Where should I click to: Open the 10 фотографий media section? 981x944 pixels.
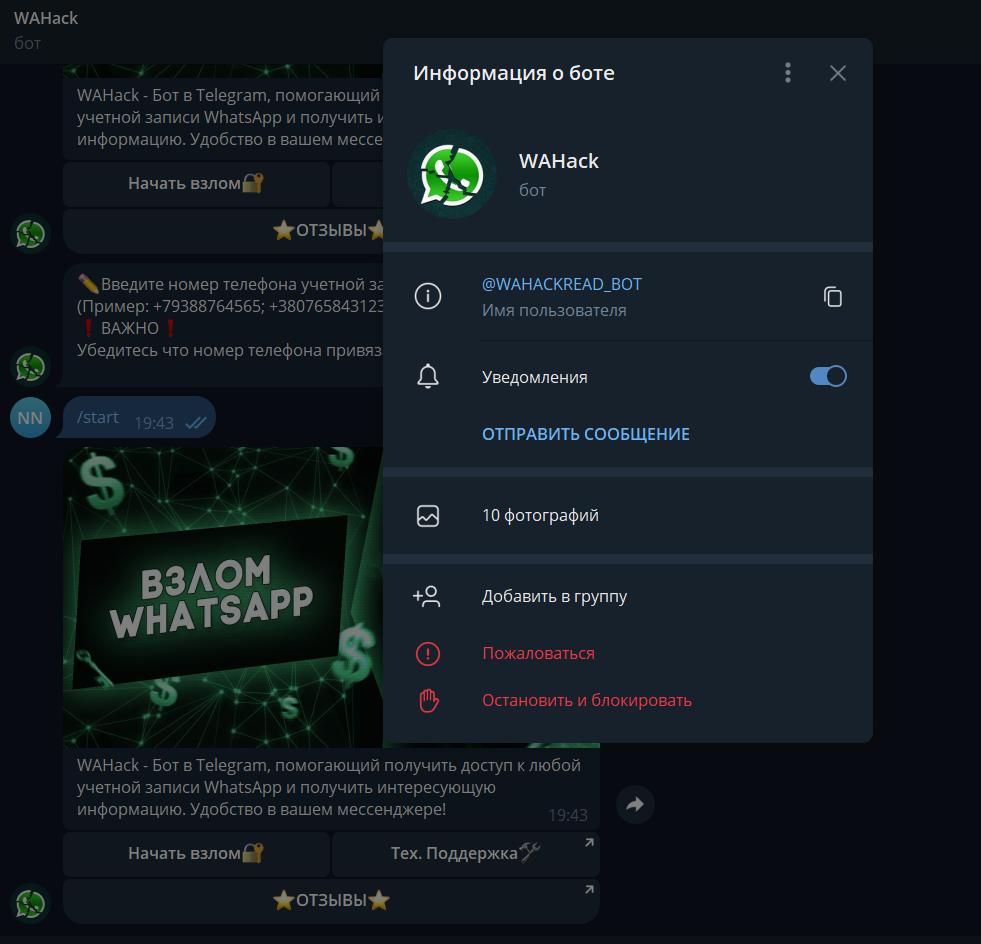[x=628, y=515]
